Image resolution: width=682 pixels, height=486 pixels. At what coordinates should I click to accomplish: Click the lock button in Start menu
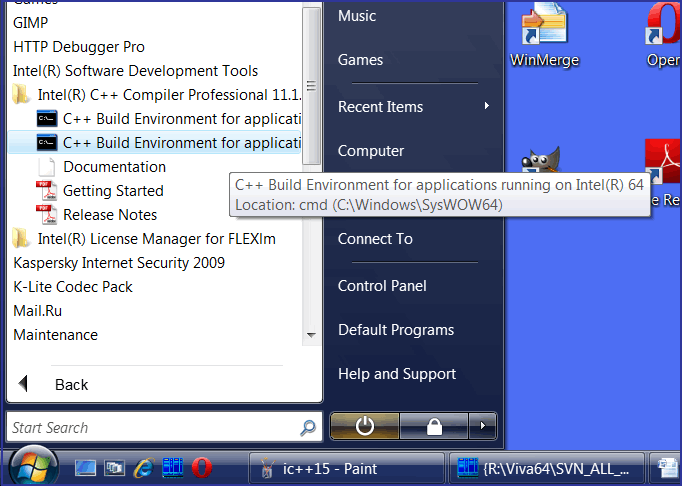pos(434,427)
